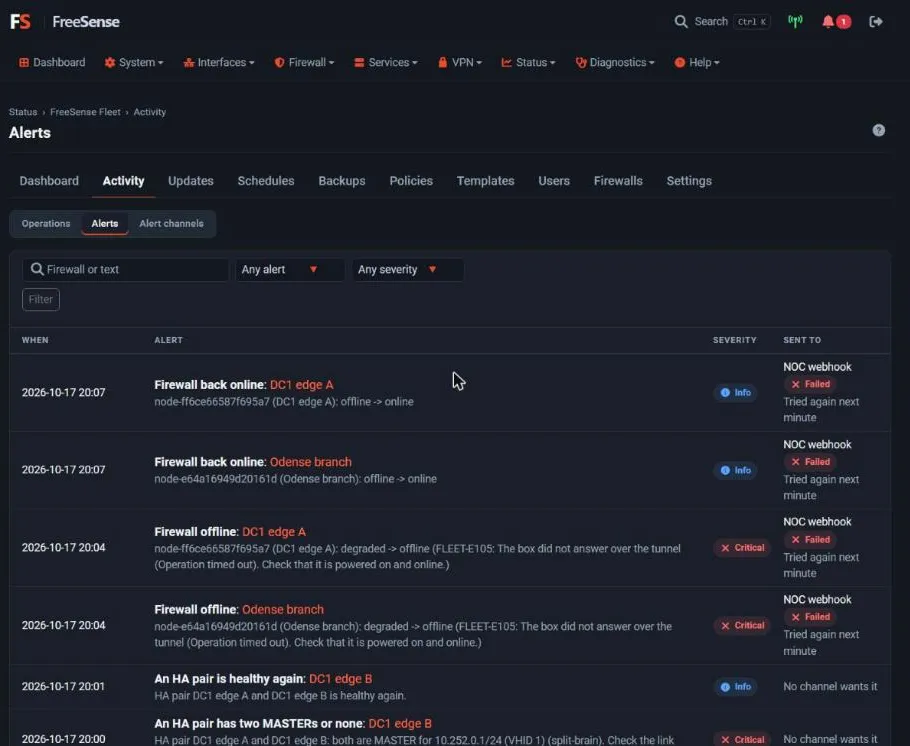The image size is (910, 746).
Task: Click the Firewall or text search field
Action: [x=125, y=269]
